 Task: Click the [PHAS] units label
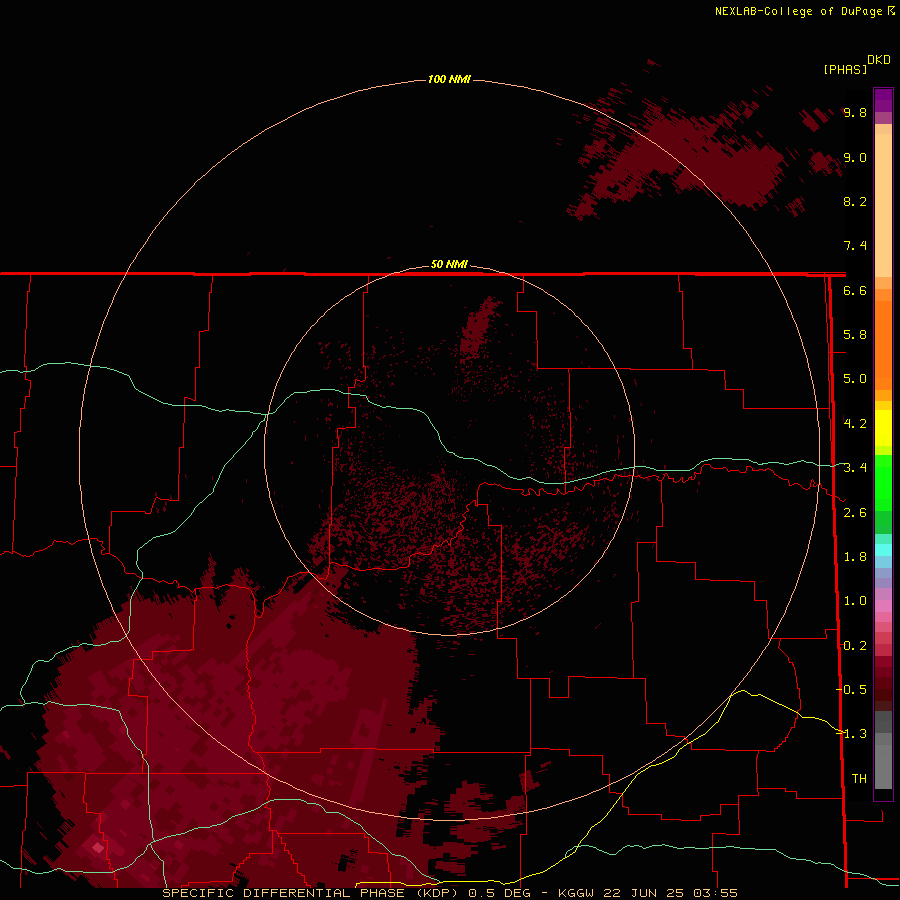(x=845, y=69)
